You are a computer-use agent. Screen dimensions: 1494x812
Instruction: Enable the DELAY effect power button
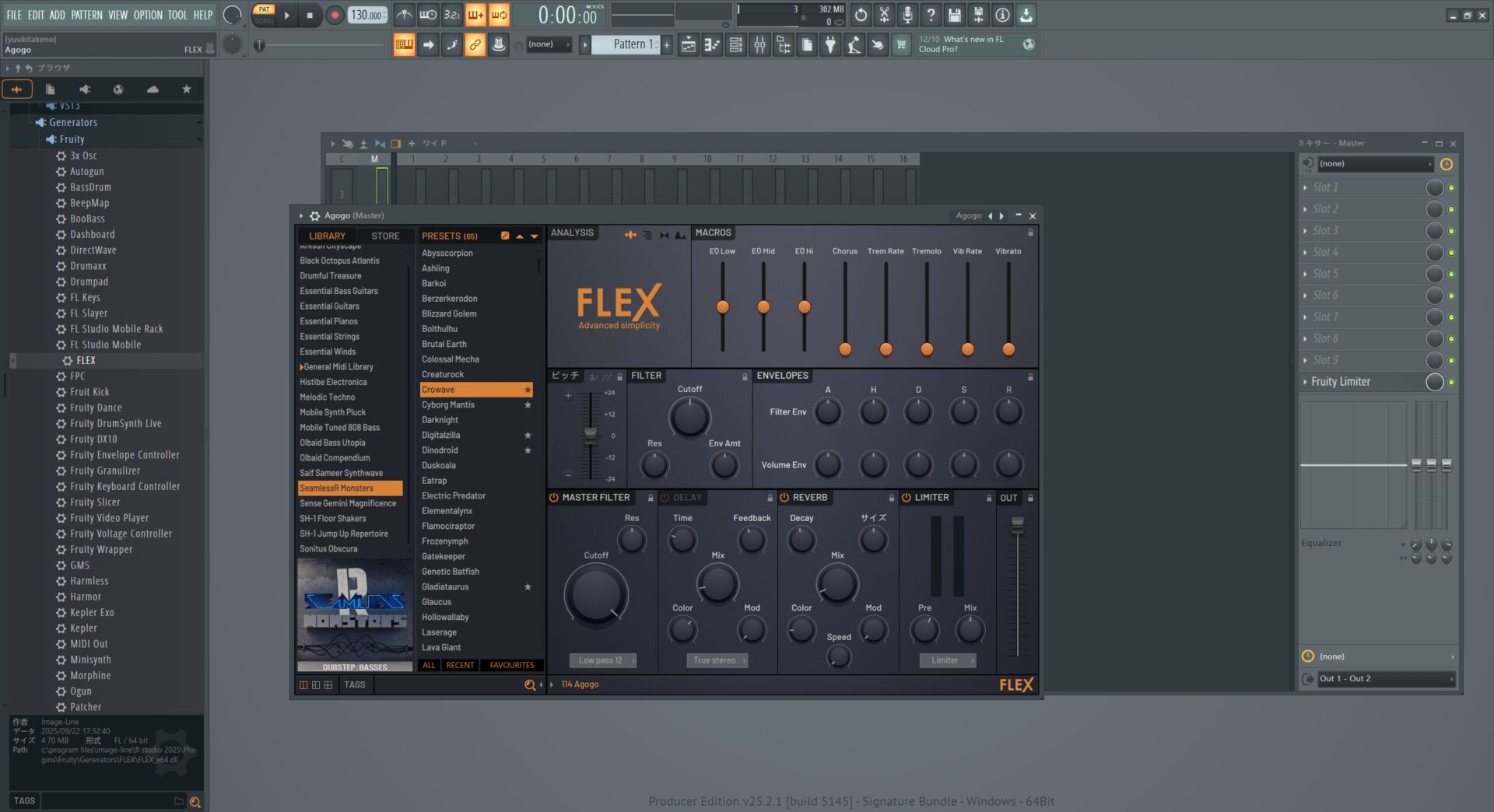tap(665, 498)
